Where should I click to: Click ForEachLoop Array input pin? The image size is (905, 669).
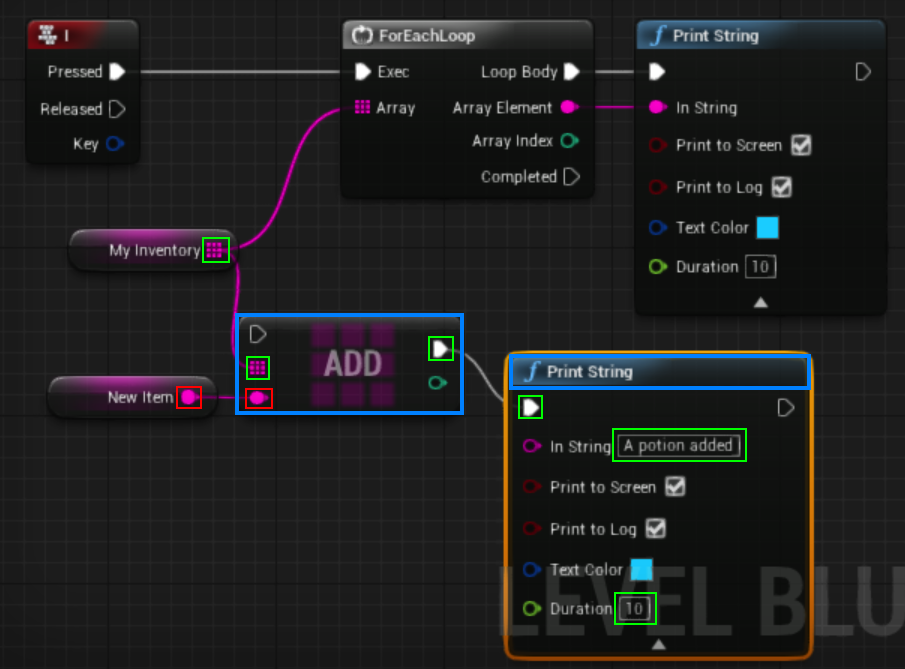[362, 107]
